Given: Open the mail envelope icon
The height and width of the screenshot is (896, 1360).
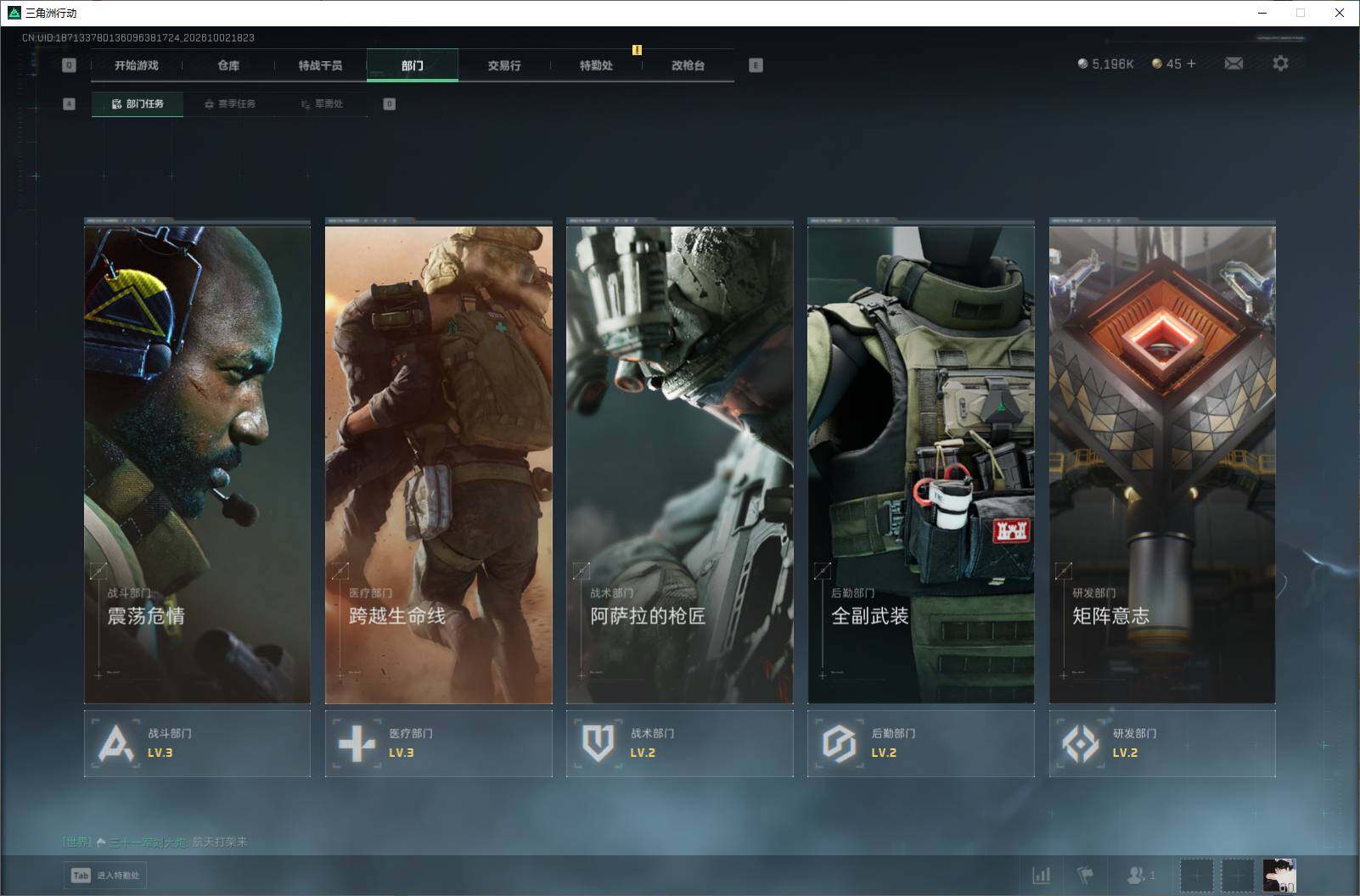Looking at the screenshot, I should 1234,64.
